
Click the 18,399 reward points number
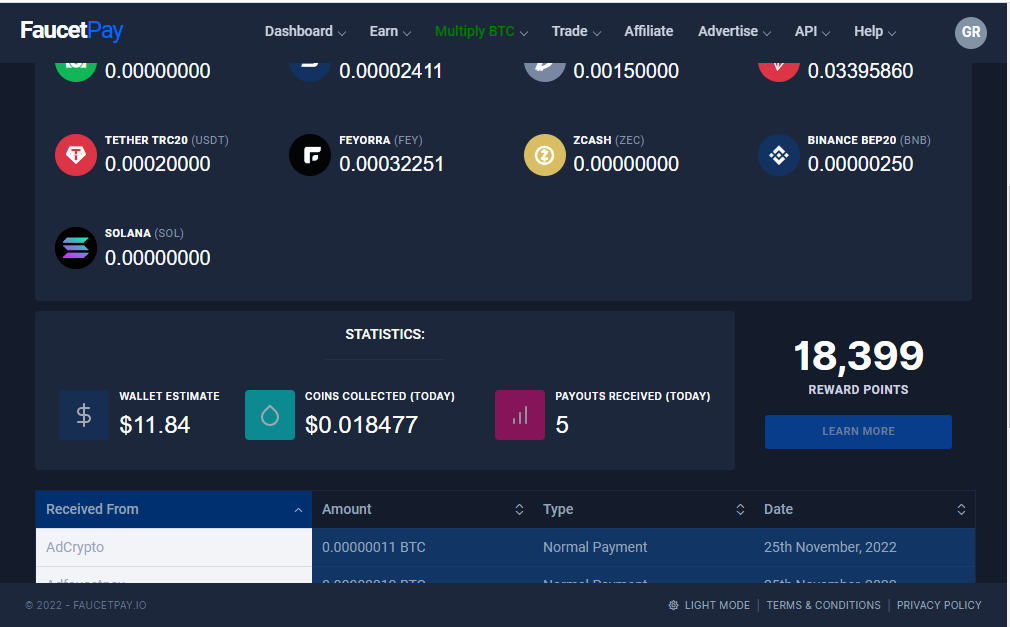point(859,356)
